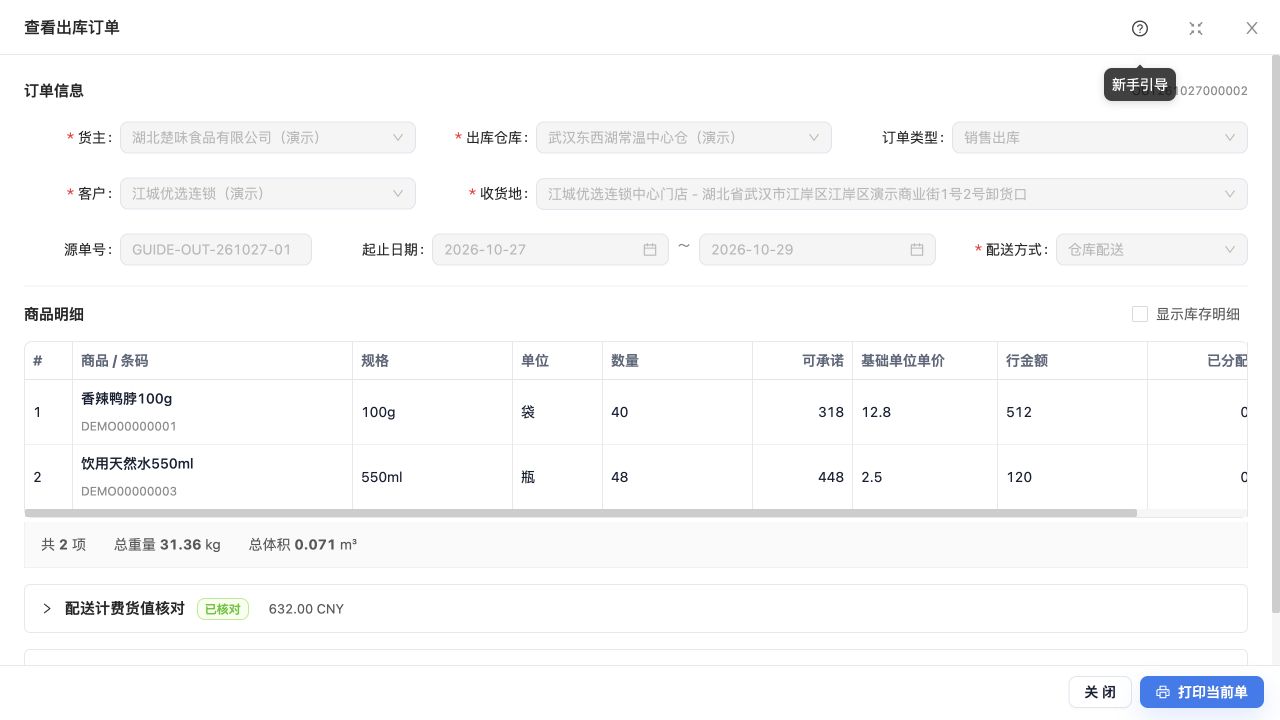Click the 总重量 31.36 kg summary
Screen dimensions: 1280x720
tap(167, 545)
